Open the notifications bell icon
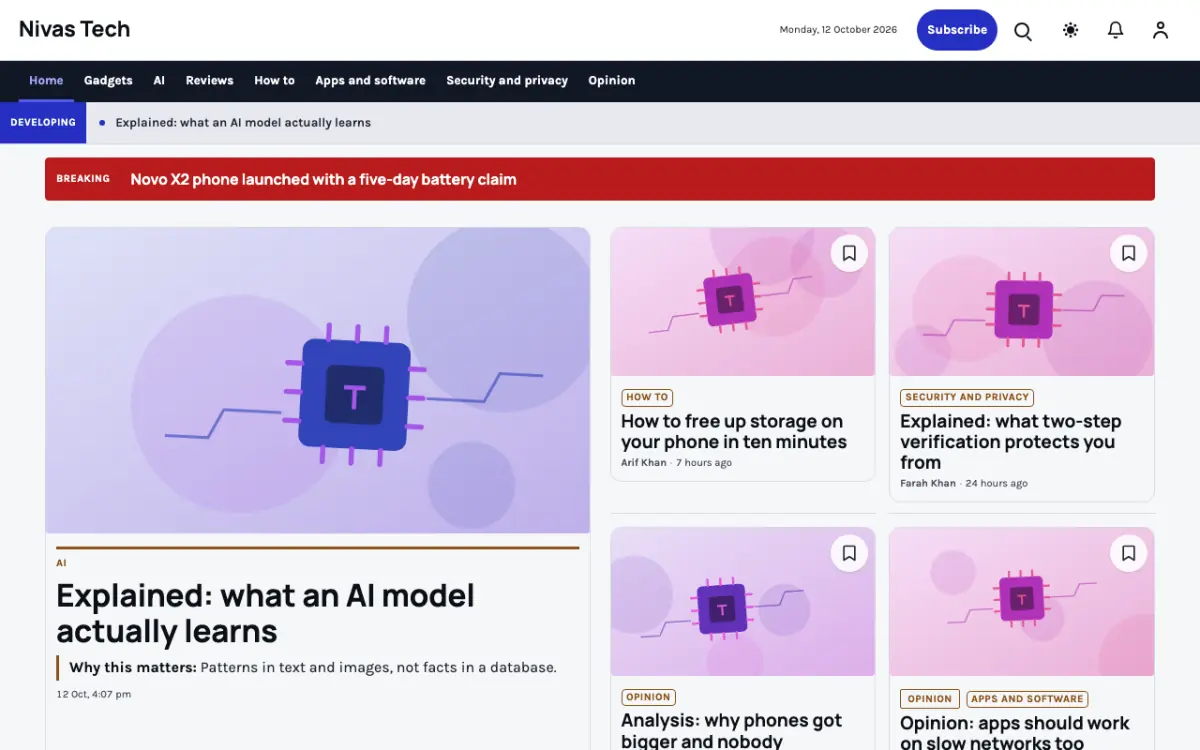1200x750 pixels. point(1116,30)
